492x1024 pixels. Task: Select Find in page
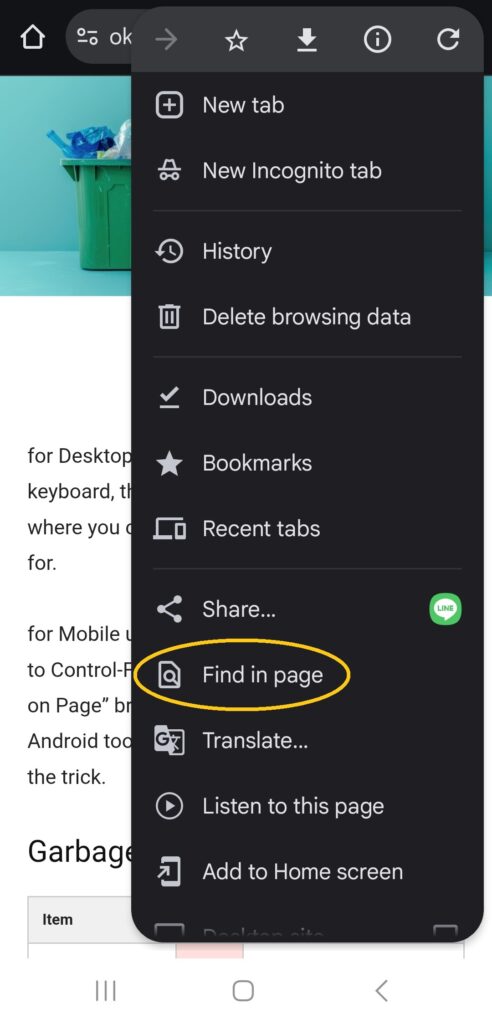pyautogui.click(x=307, y=675)
